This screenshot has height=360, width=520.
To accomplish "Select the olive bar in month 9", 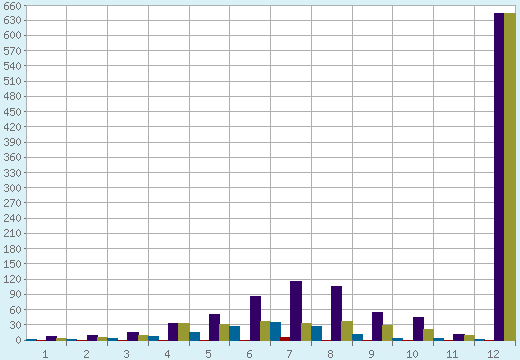I will (388, 333).
